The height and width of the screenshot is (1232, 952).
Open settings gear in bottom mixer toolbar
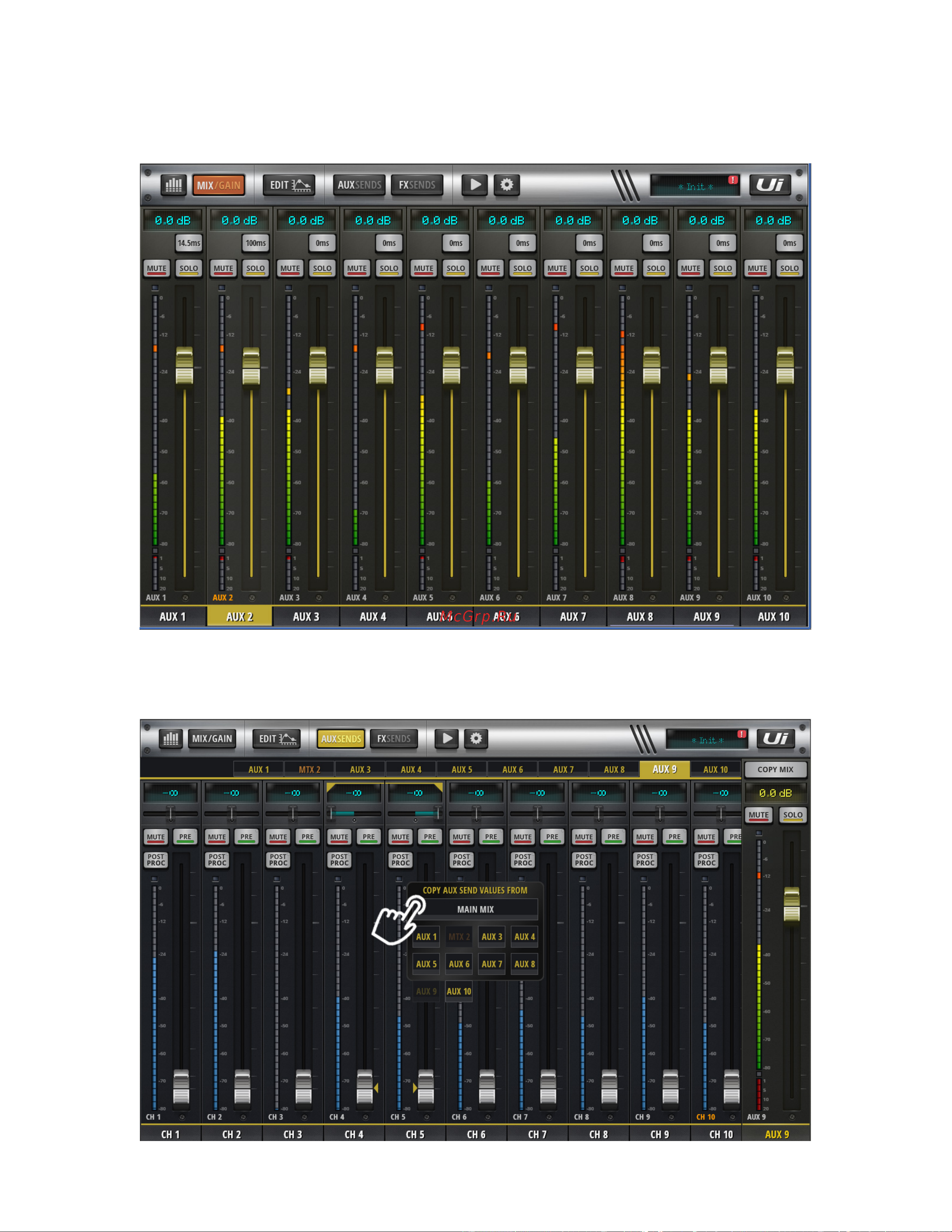point(476,738)
